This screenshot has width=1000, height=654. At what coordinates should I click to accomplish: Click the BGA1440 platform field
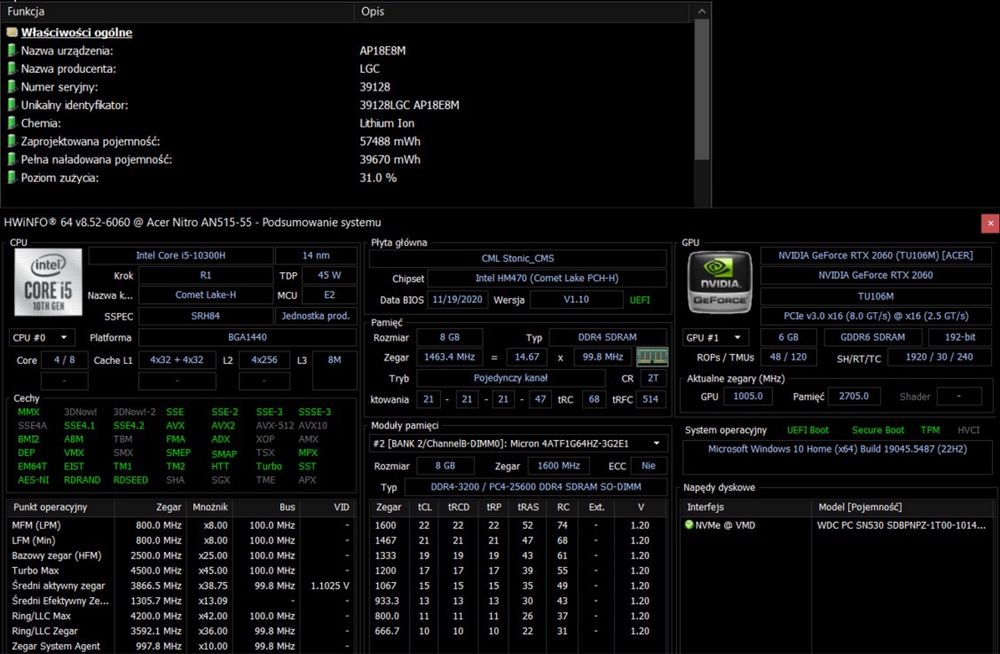[247, 338]
